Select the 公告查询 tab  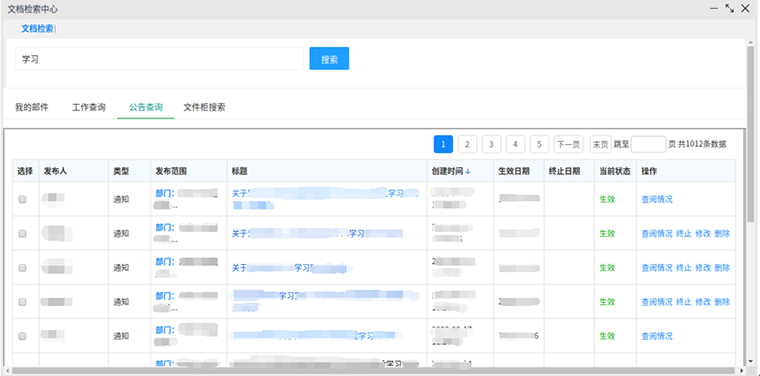(x=145, y=108)
